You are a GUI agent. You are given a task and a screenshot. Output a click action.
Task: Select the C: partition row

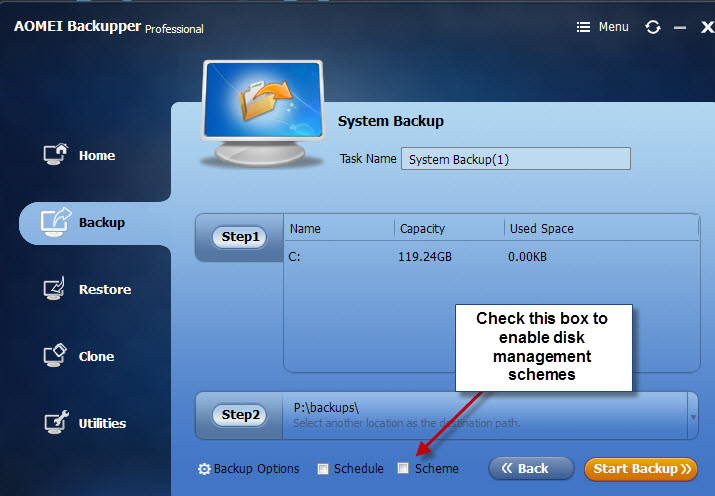[x=492, y=257]
